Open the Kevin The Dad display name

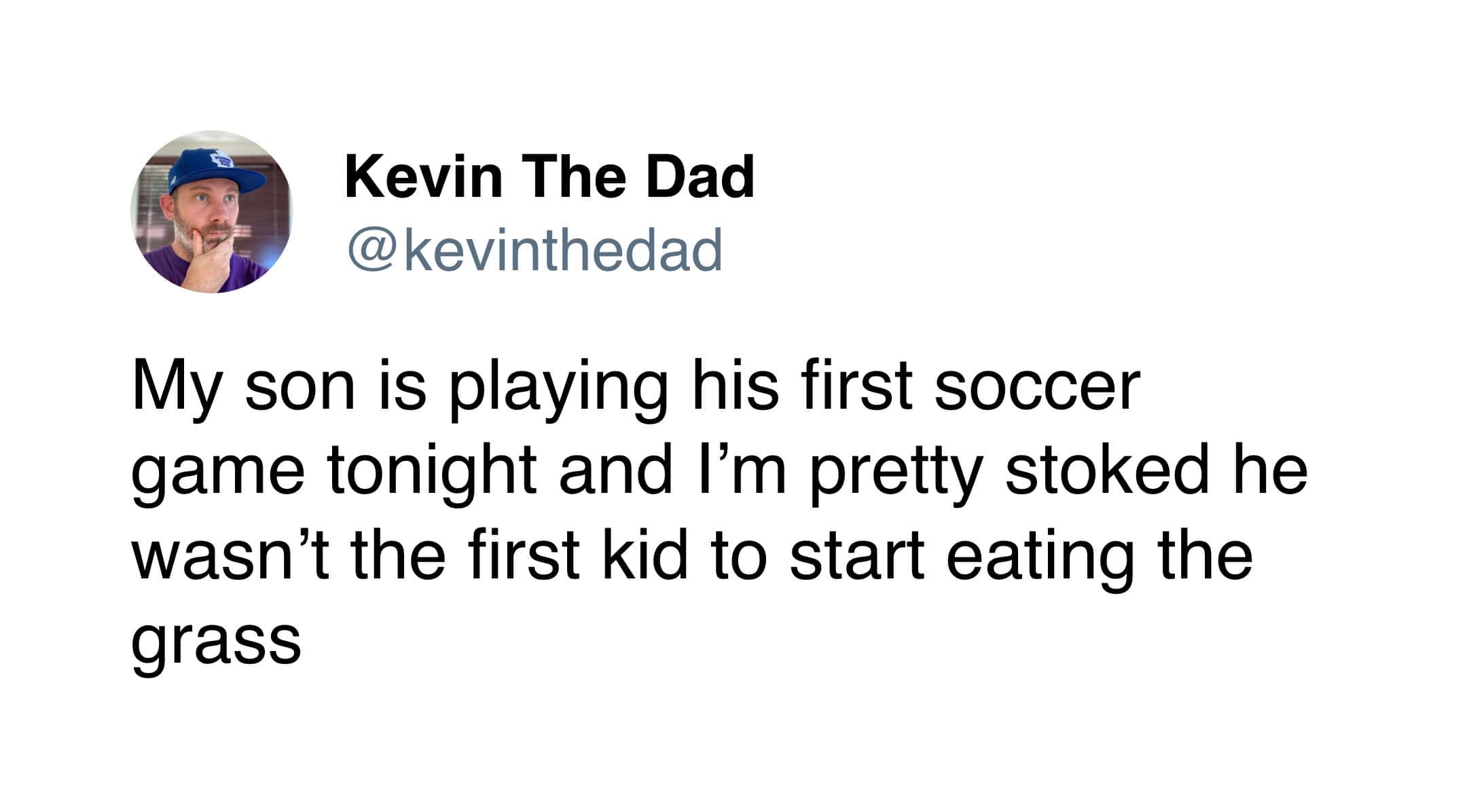click(549, 177)
